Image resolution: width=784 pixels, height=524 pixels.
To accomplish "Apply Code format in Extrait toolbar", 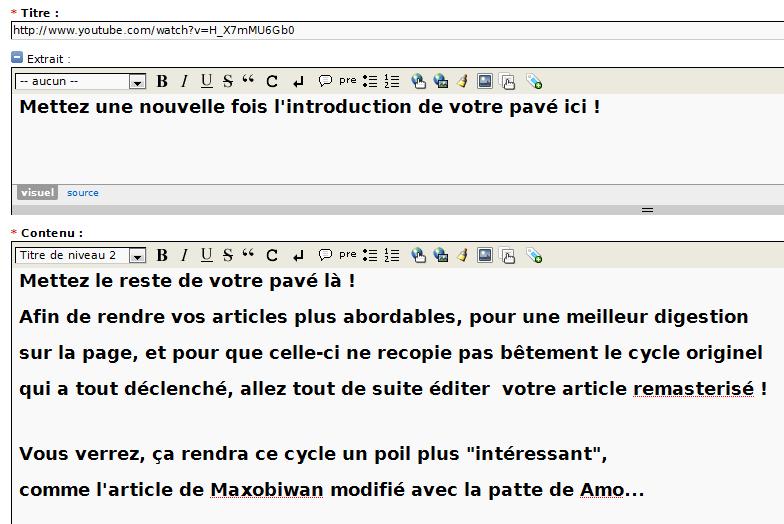I will (272, 81).
